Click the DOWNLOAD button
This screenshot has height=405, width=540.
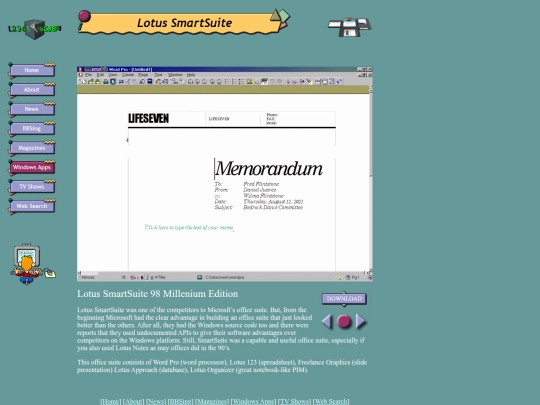coord(344,299)
